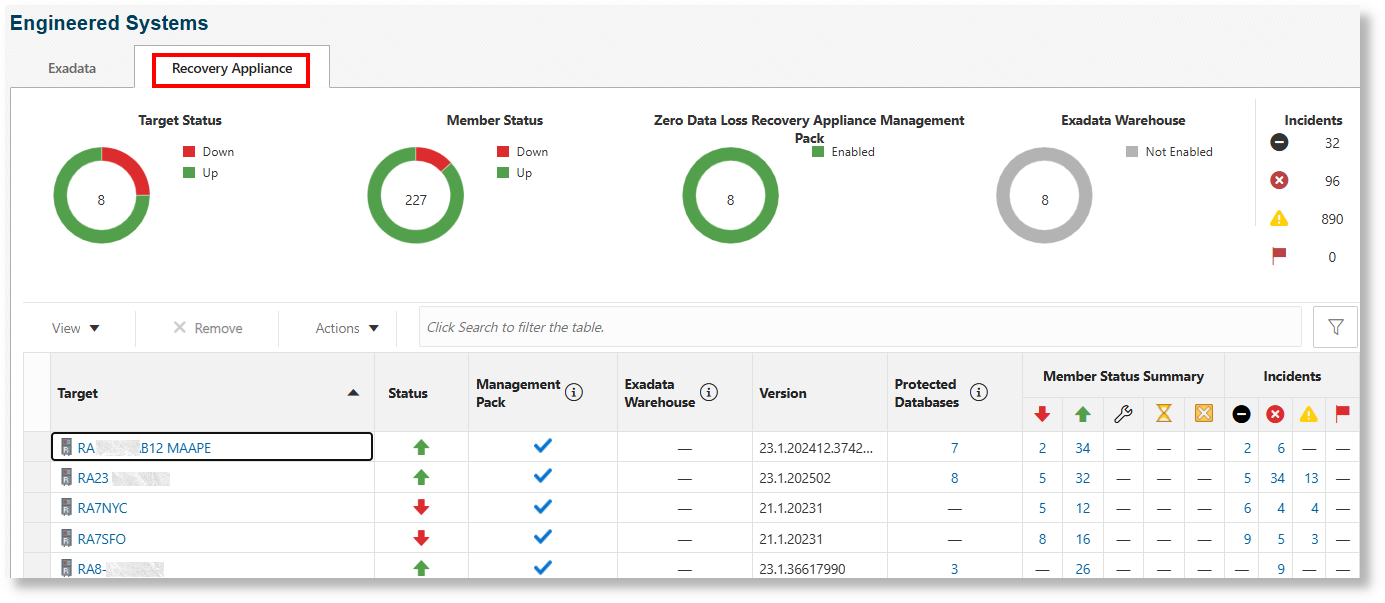The height and width of the screenshot is (603, 1385).
Task: Click Protected Databases info icon
Action: tap(979, 392)
